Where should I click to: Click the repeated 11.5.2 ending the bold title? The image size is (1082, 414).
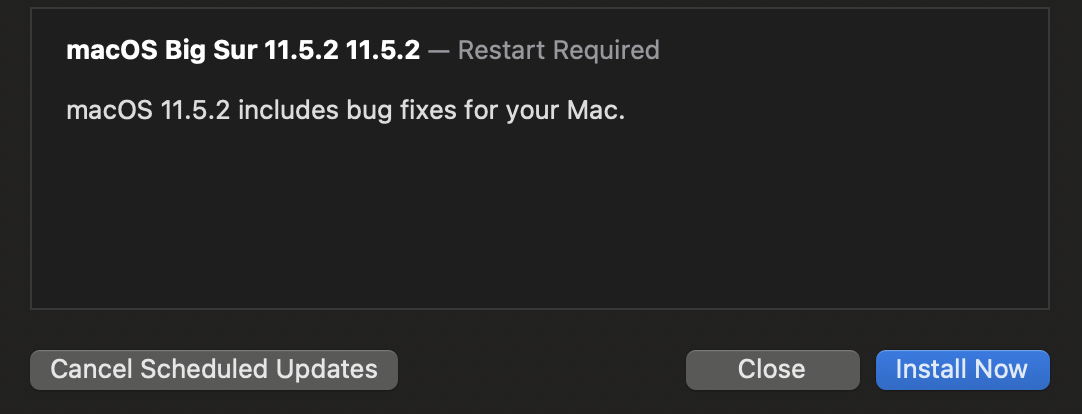(x=382, y=50)
